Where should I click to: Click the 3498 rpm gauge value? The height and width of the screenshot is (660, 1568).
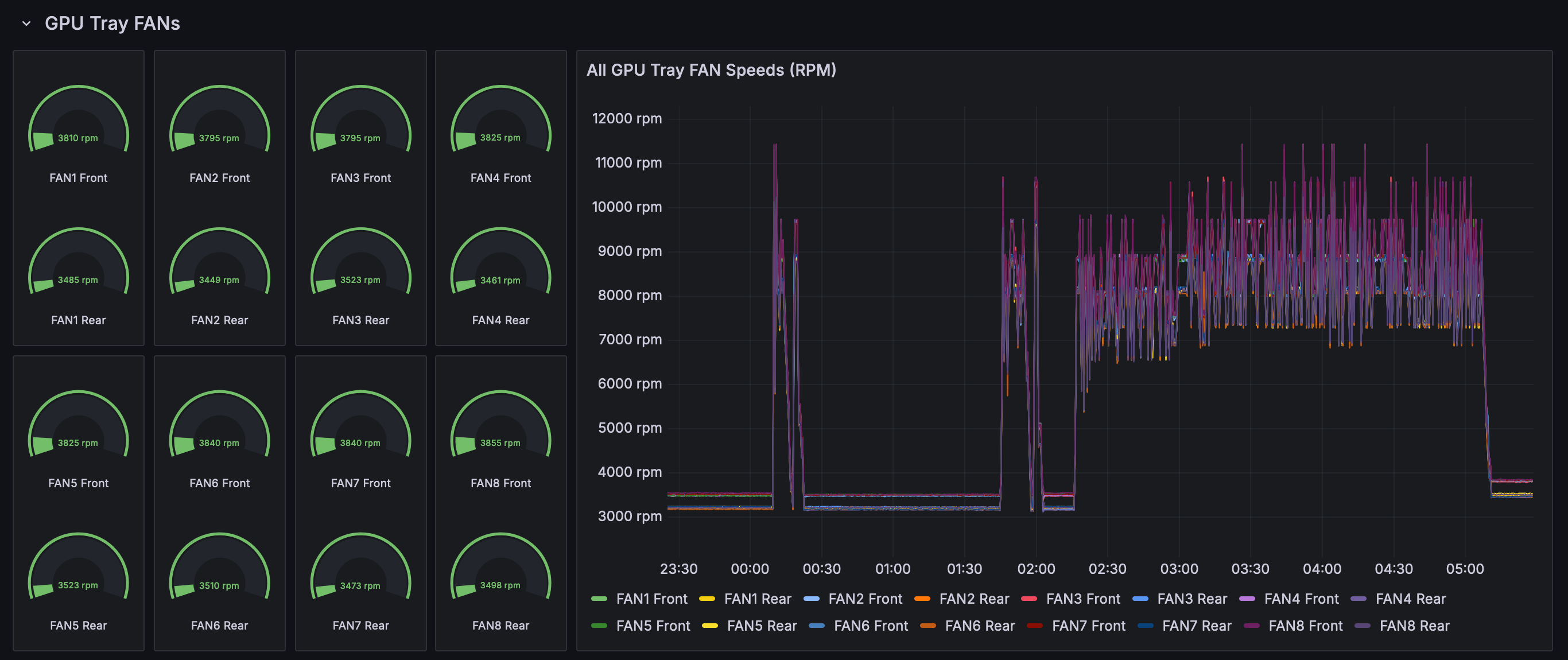tap(500, 586)
